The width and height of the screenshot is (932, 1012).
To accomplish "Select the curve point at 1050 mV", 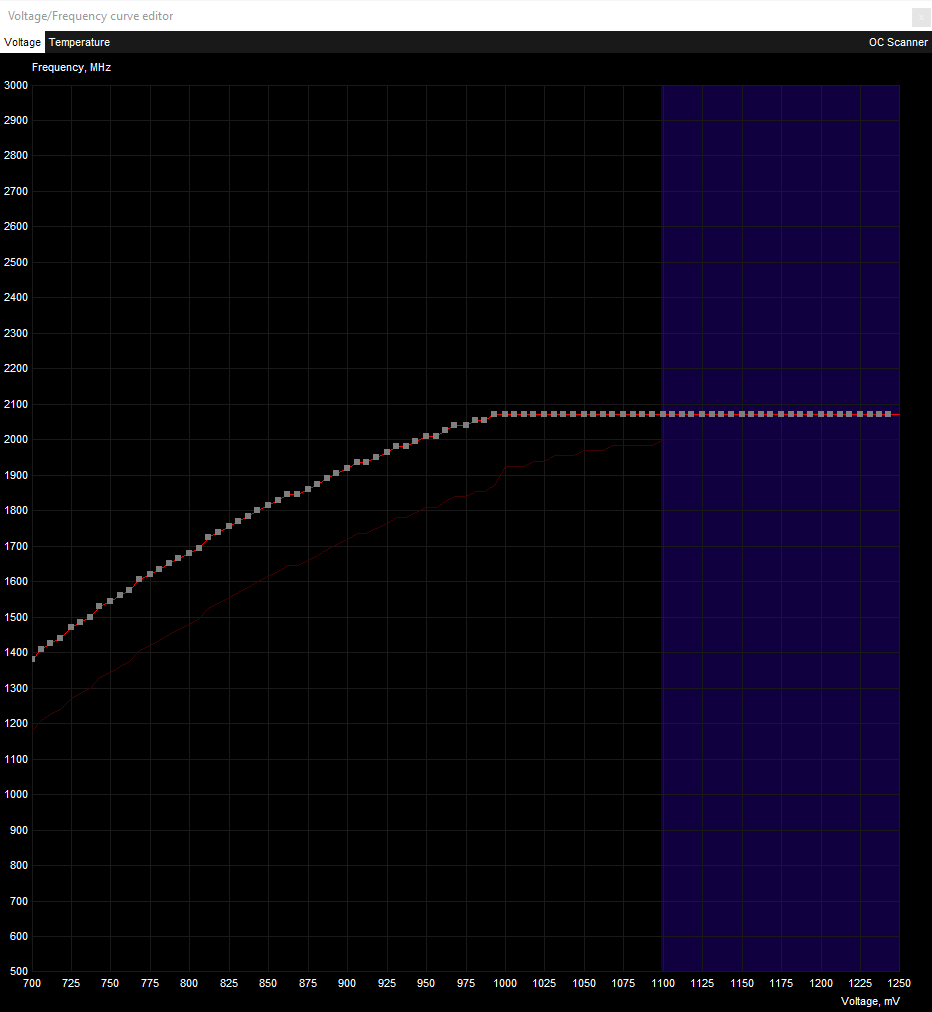I will pos(584,412).
